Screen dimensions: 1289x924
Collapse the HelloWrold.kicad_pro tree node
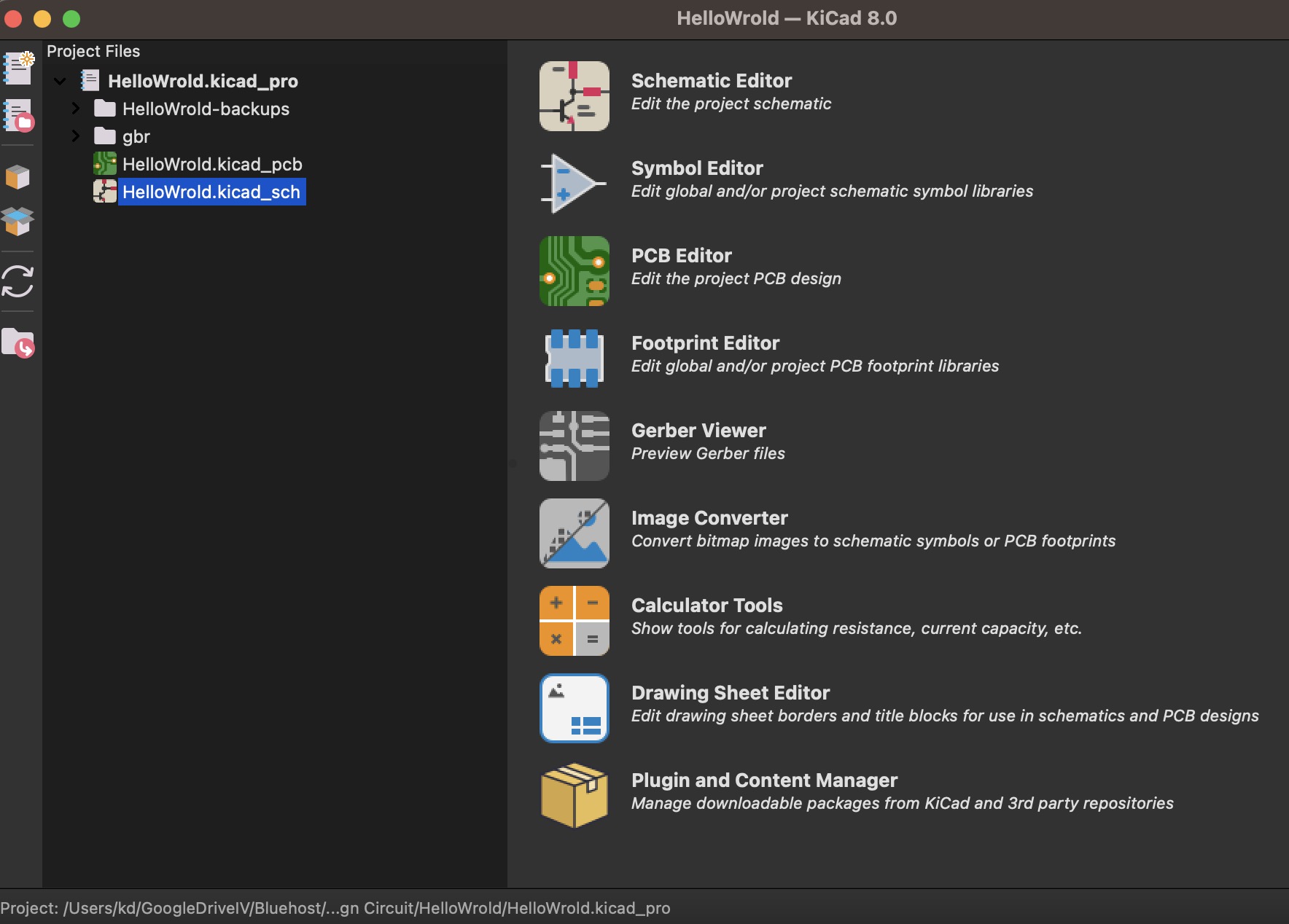(61, 81)
